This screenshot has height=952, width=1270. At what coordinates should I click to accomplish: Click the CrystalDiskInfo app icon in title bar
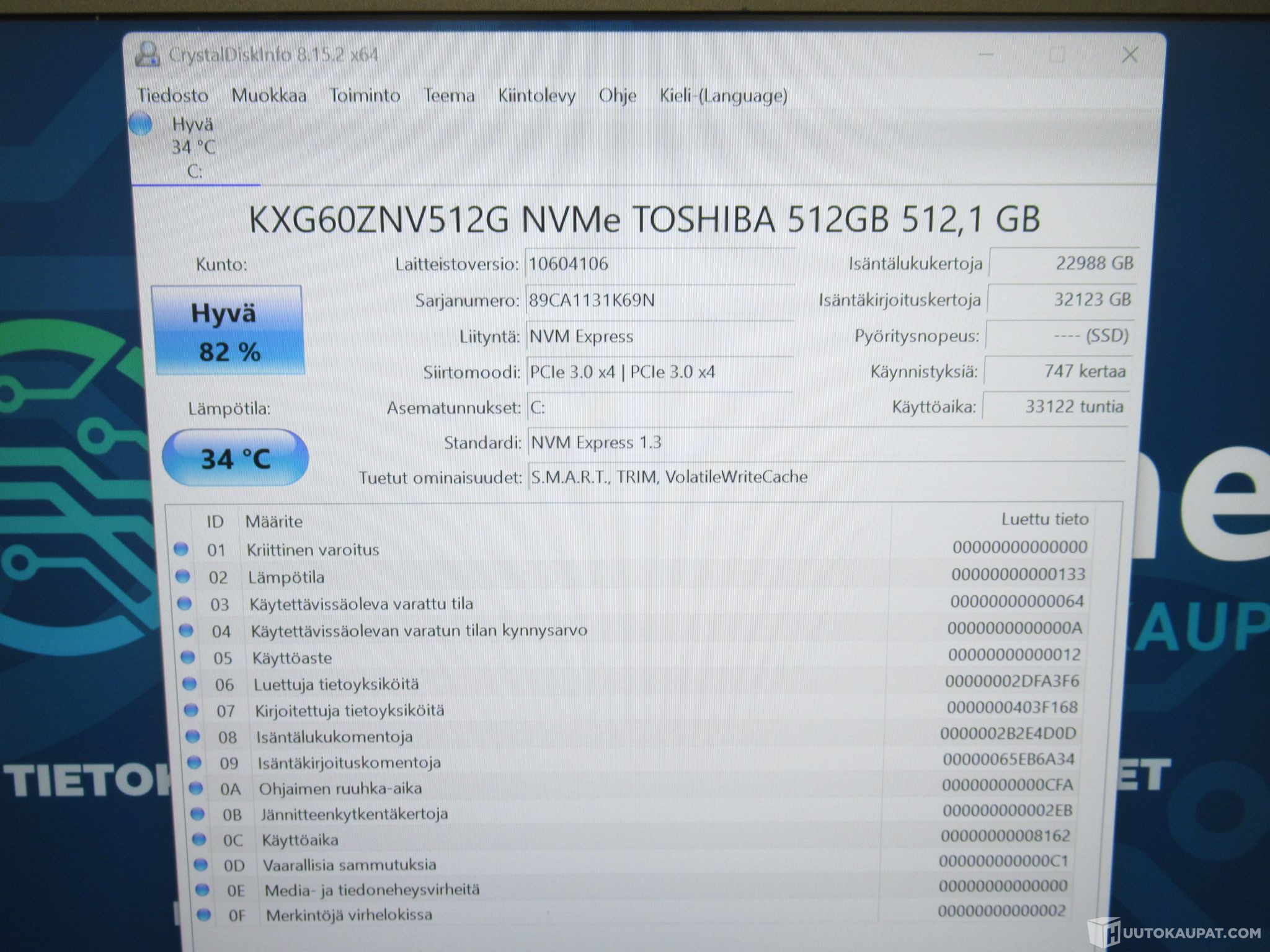(x=149, y=55)
